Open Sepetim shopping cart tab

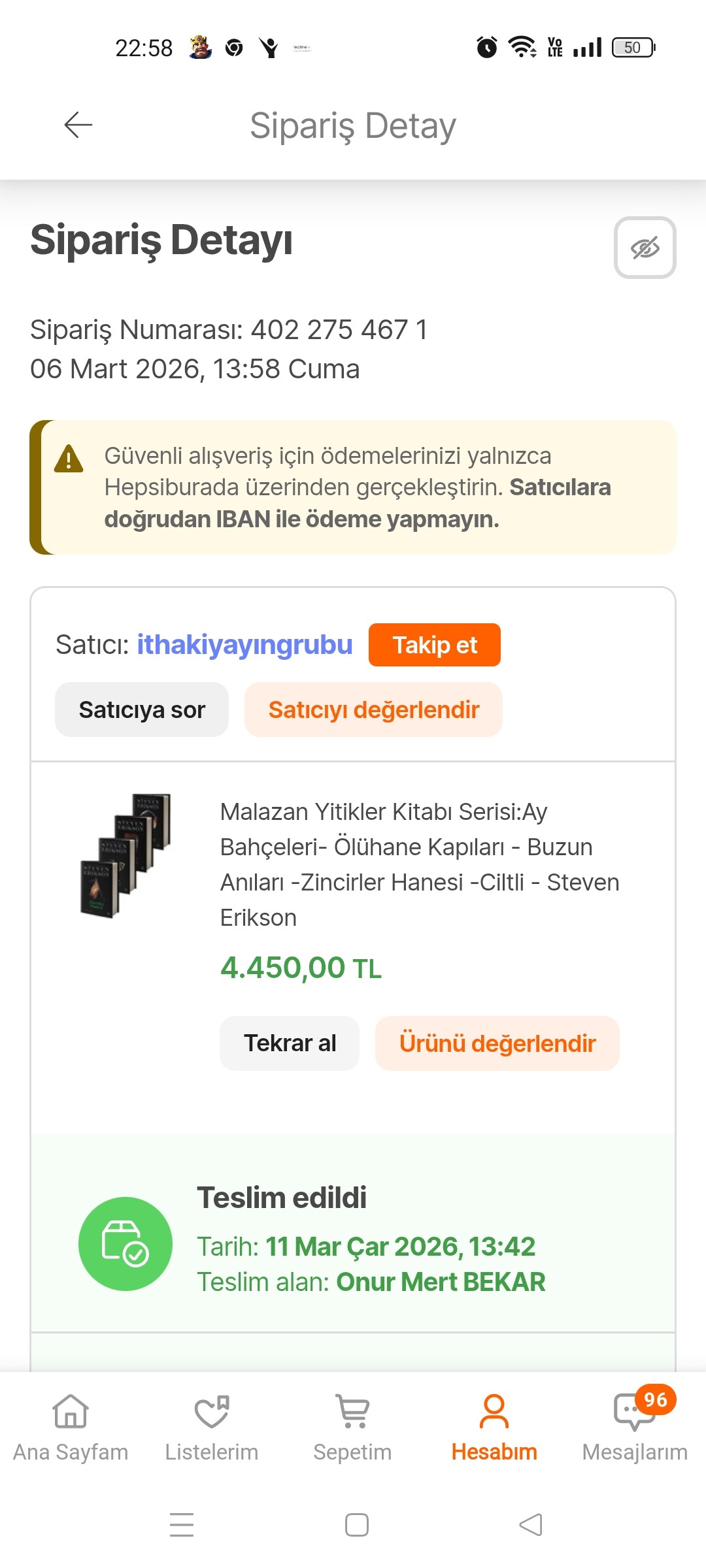(352, 1428)
